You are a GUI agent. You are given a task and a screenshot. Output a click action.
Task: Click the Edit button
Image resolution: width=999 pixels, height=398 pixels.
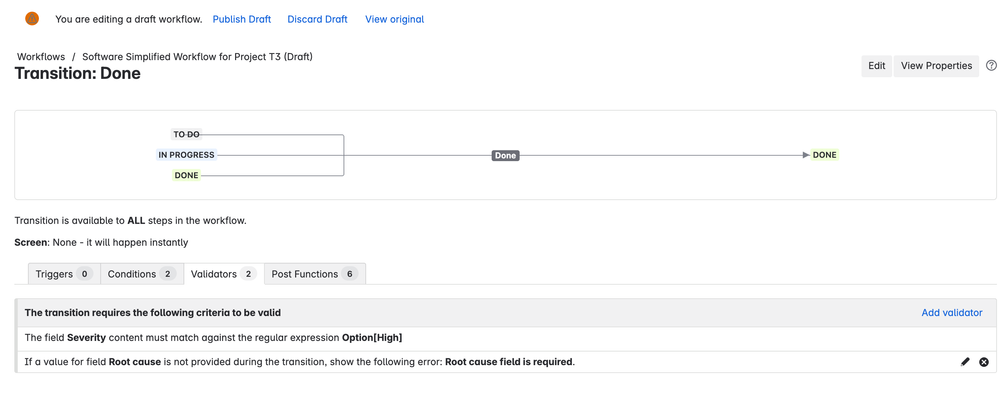877,66
